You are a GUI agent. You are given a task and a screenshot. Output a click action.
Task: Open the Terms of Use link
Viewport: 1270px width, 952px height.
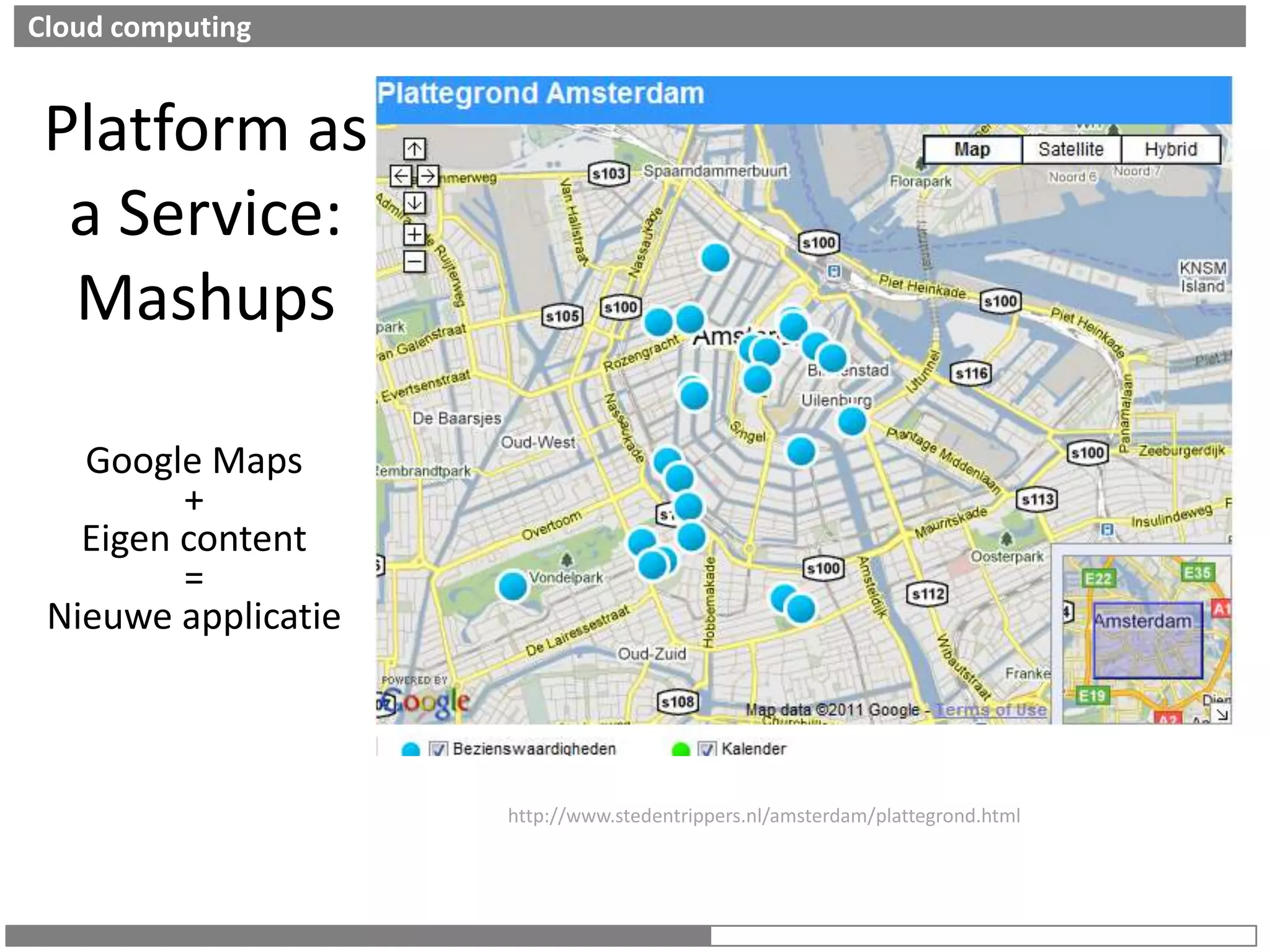pos(990,710)
